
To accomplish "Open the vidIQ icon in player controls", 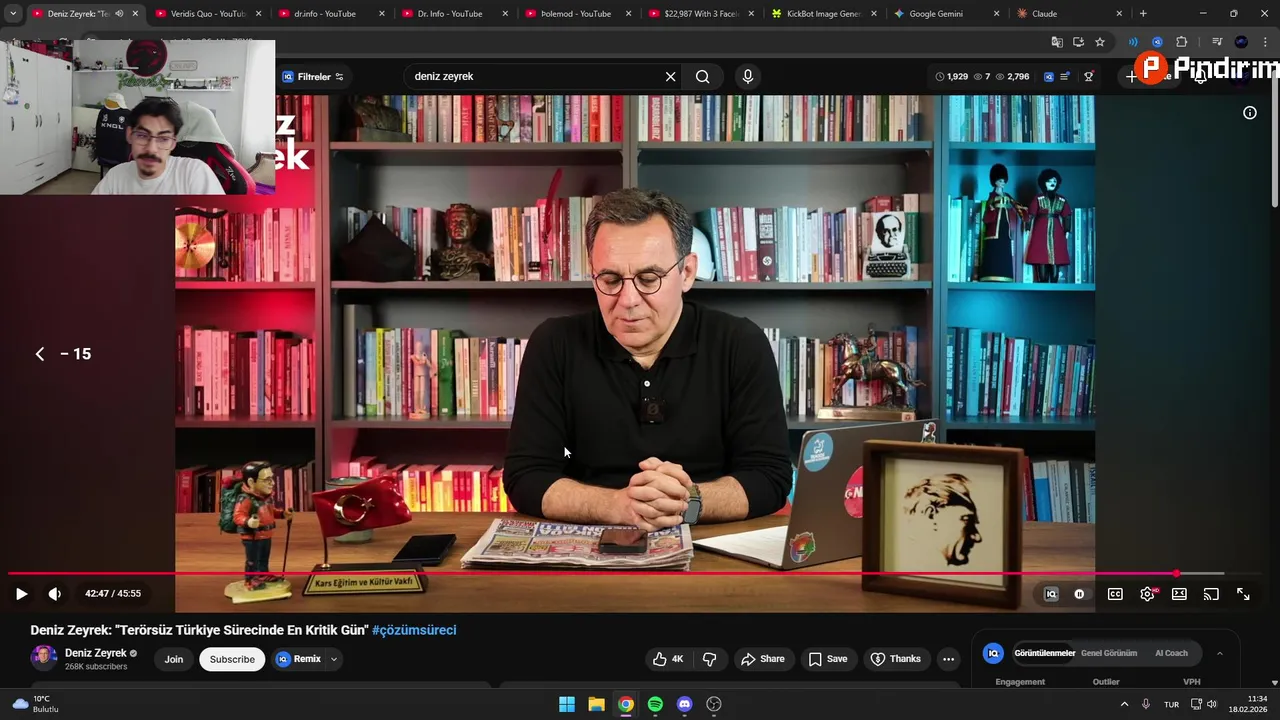I will click(x=1051, y=594).
